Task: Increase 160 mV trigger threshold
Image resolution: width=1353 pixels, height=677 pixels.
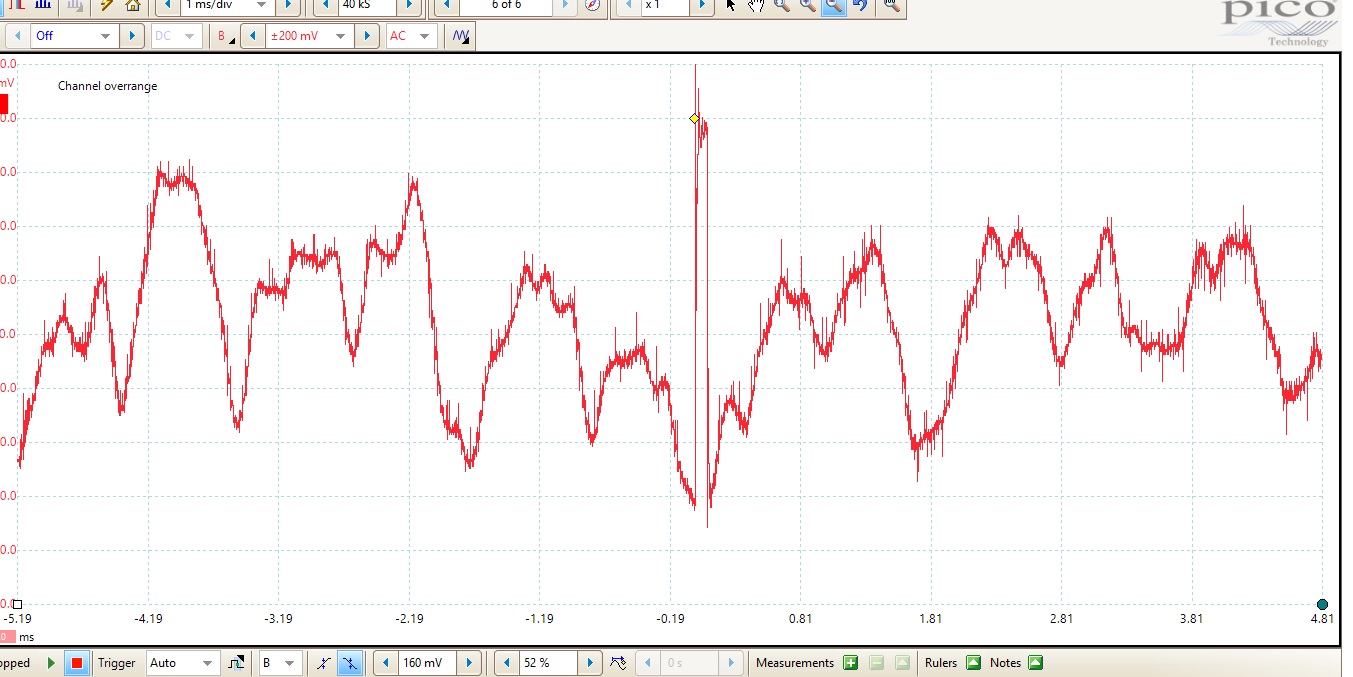Action: (470, 663)
